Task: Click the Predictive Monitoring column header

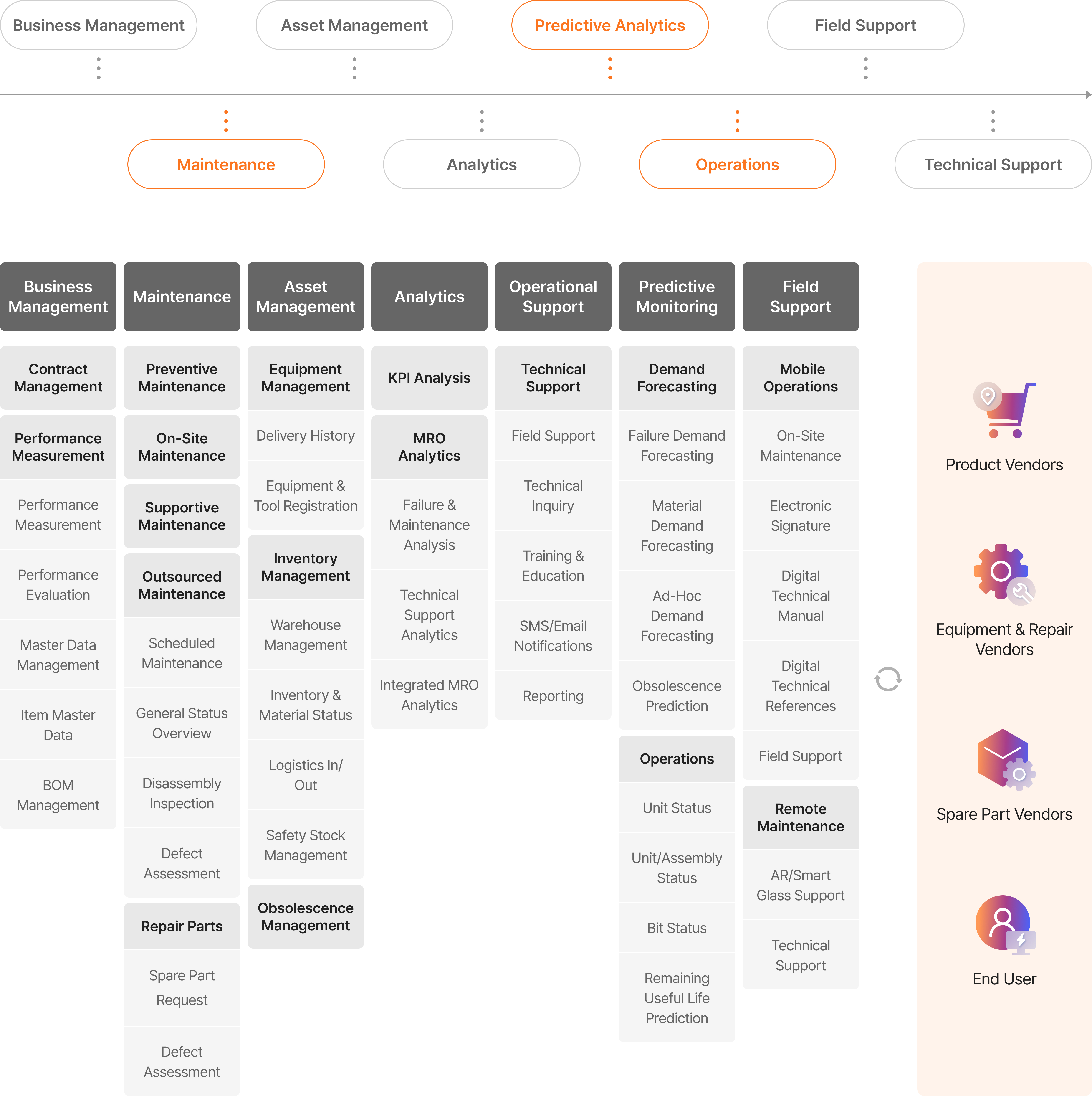Action: pyautogui.click(x=676, y=297)
